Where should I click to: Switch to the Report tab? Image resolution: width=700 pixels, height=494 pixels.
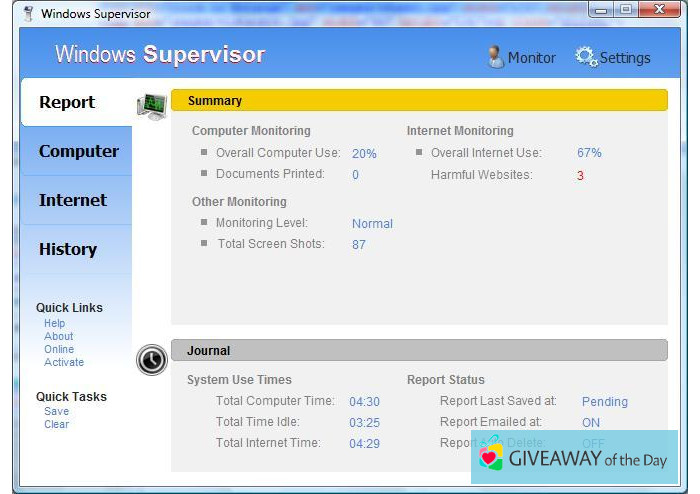(x=67, y=102)
